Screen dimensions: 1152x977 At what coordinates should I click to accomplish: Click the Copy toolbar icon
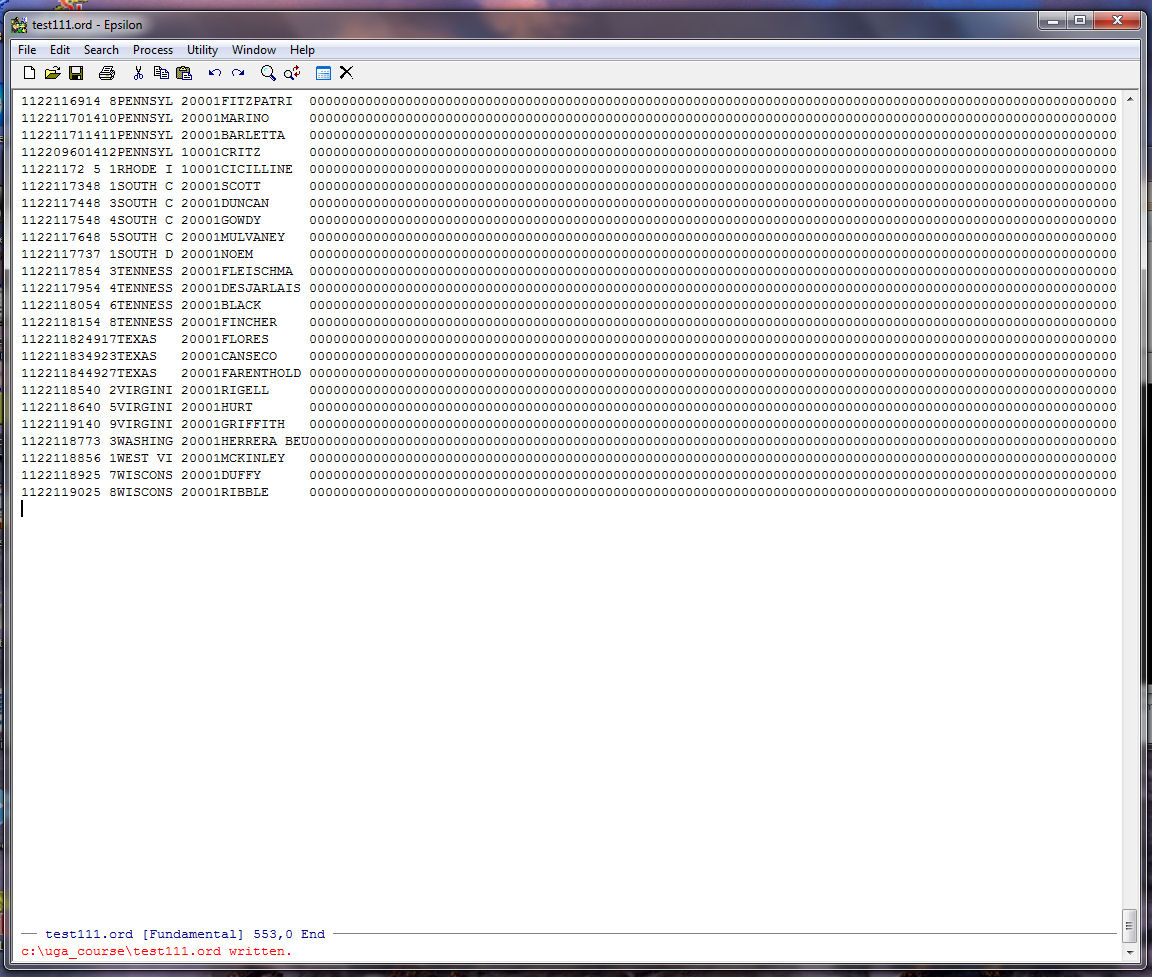(161, 73)
